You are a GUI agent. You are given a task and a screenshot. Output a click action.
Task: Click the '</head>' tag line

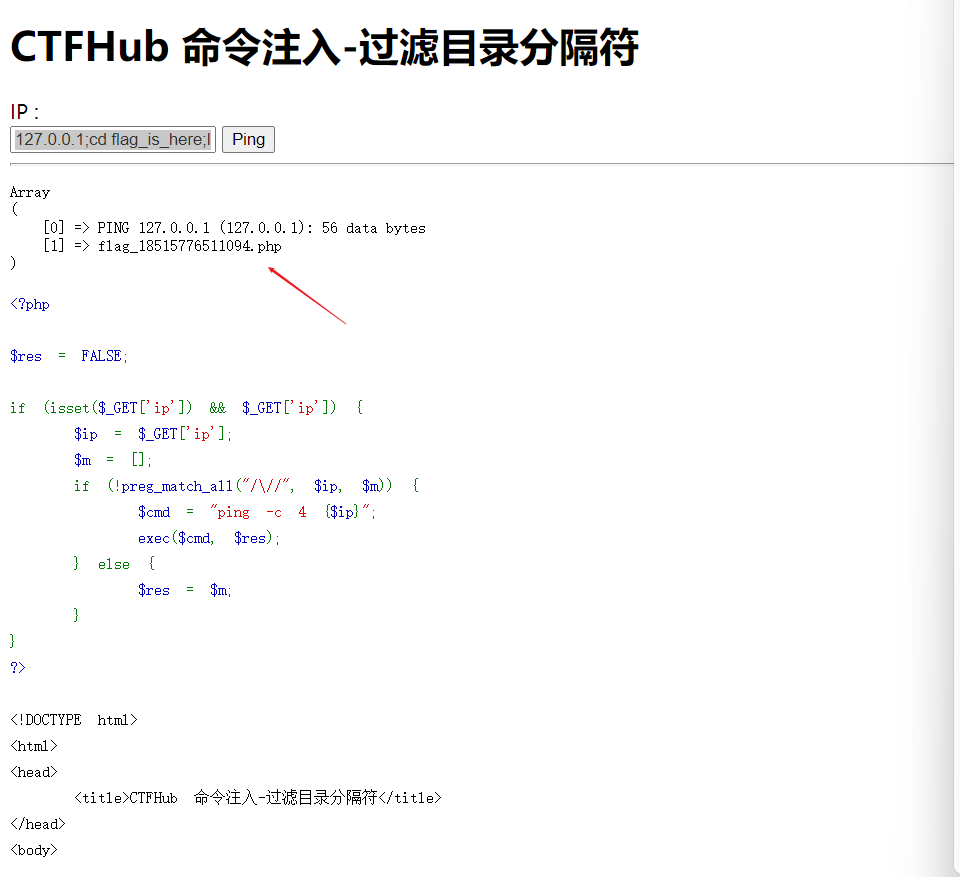pyautogui.click(x=38, y=824)
